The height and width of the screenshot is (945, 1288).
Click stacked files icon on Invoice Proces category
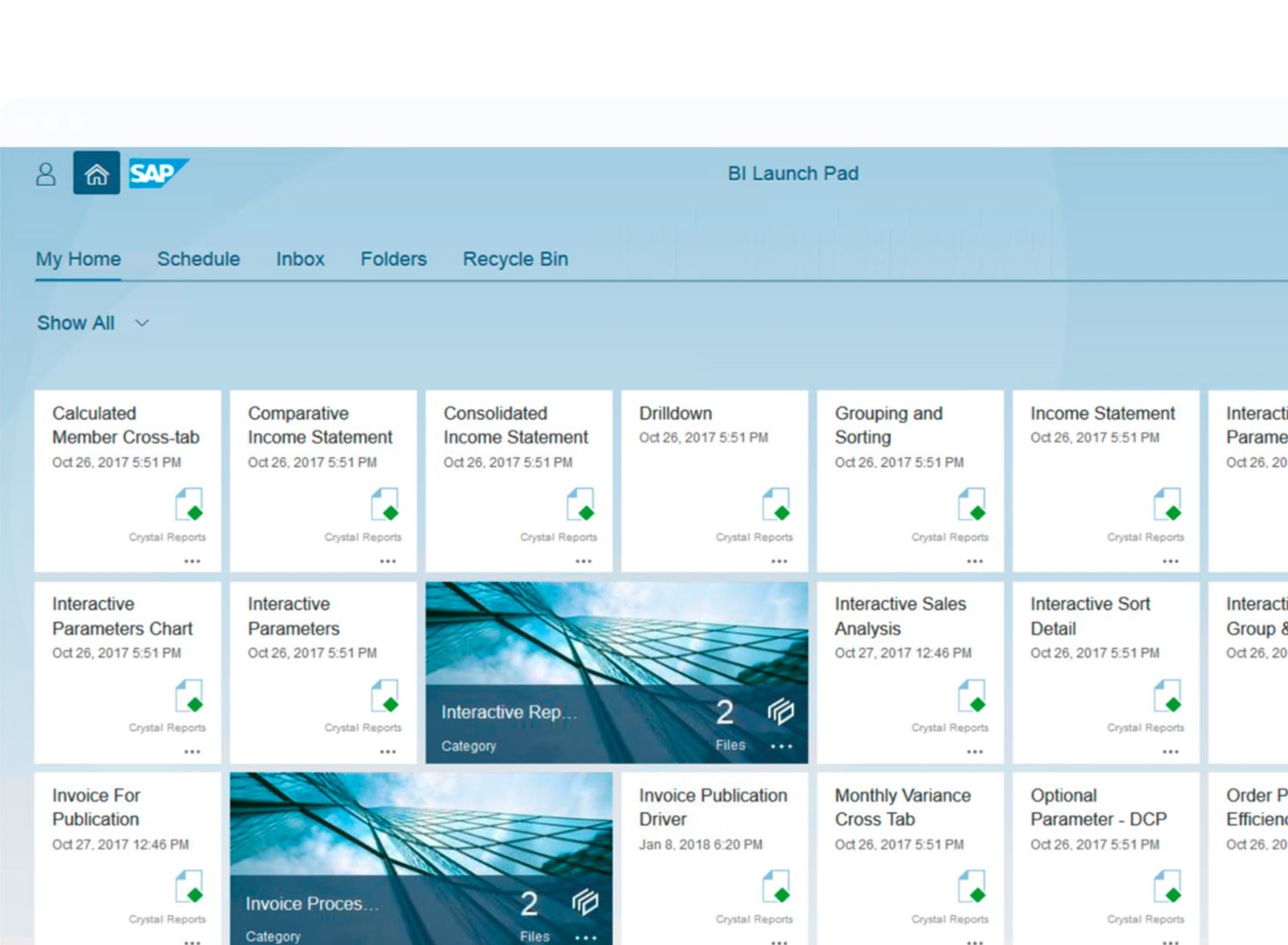pyautogui.click(x=585, y=902)
